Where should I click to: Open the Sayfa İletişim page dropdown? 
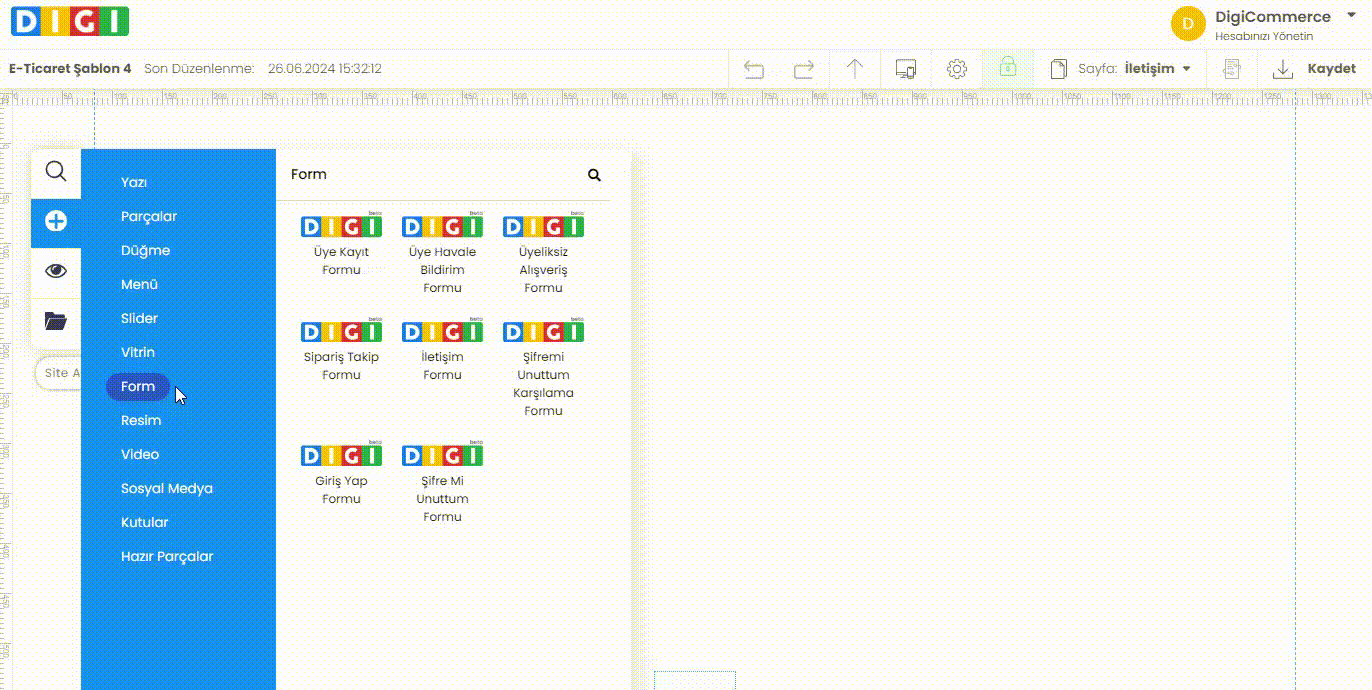[x=1135, y=69]
